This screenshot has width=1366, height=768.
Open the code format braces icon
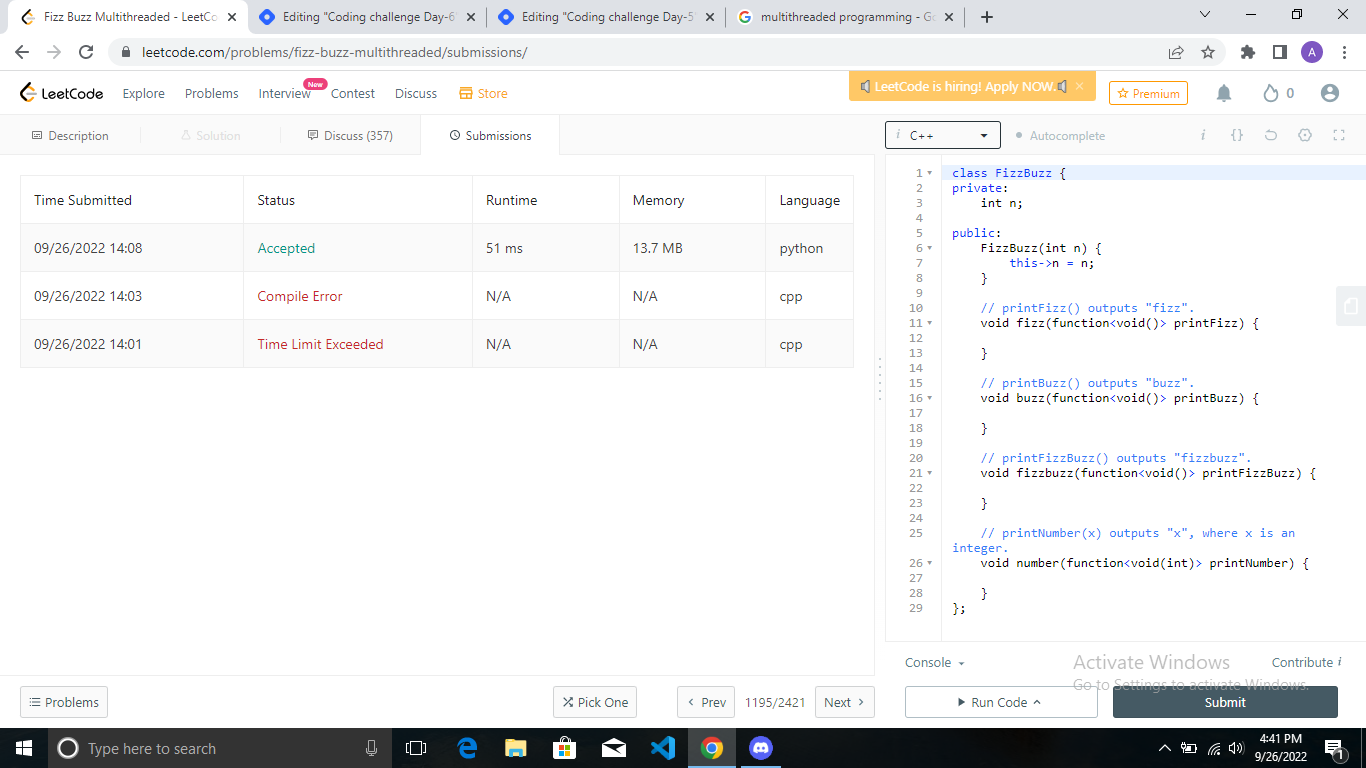click(x=1237, y=135)
